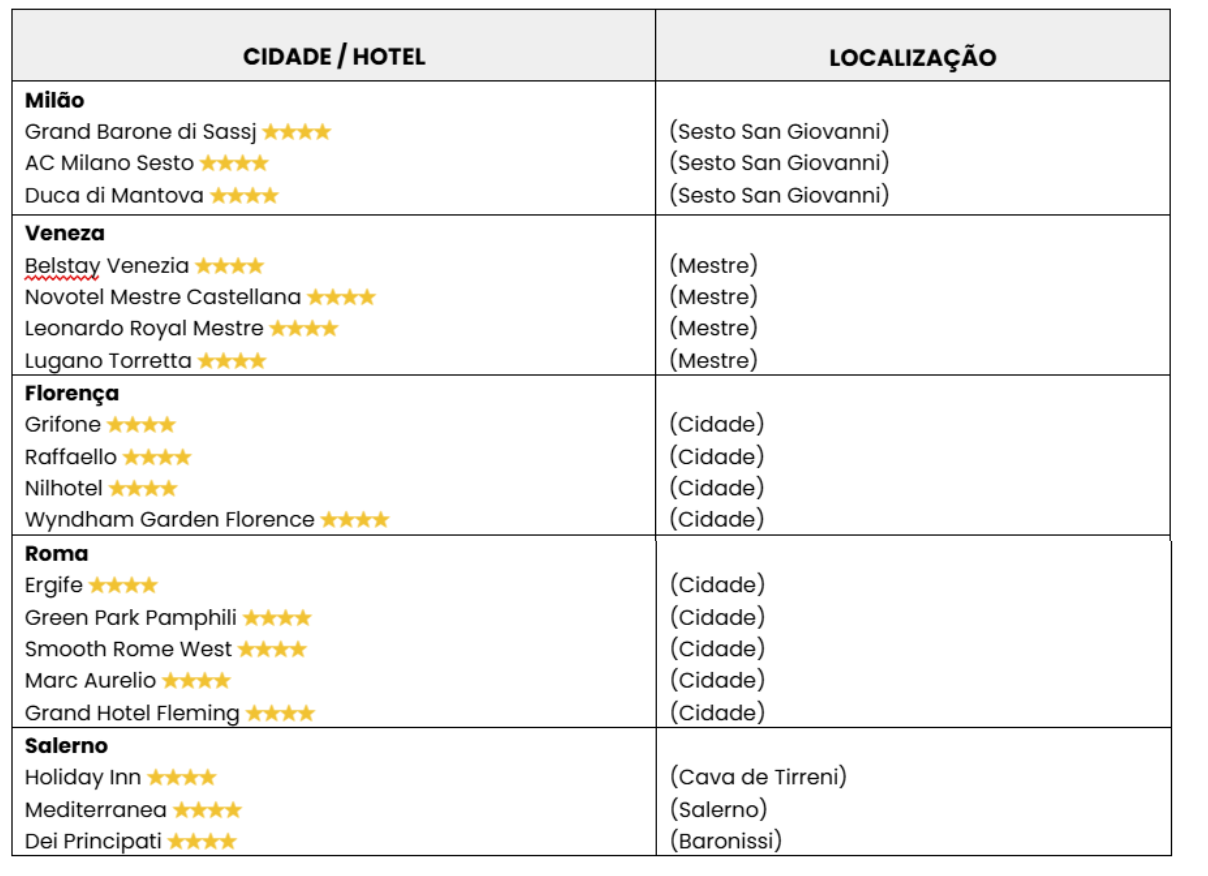This screenshot has height=876, width=1208.
Task: Click the star rating beside AC Milano Sesto
Action: 234,163
